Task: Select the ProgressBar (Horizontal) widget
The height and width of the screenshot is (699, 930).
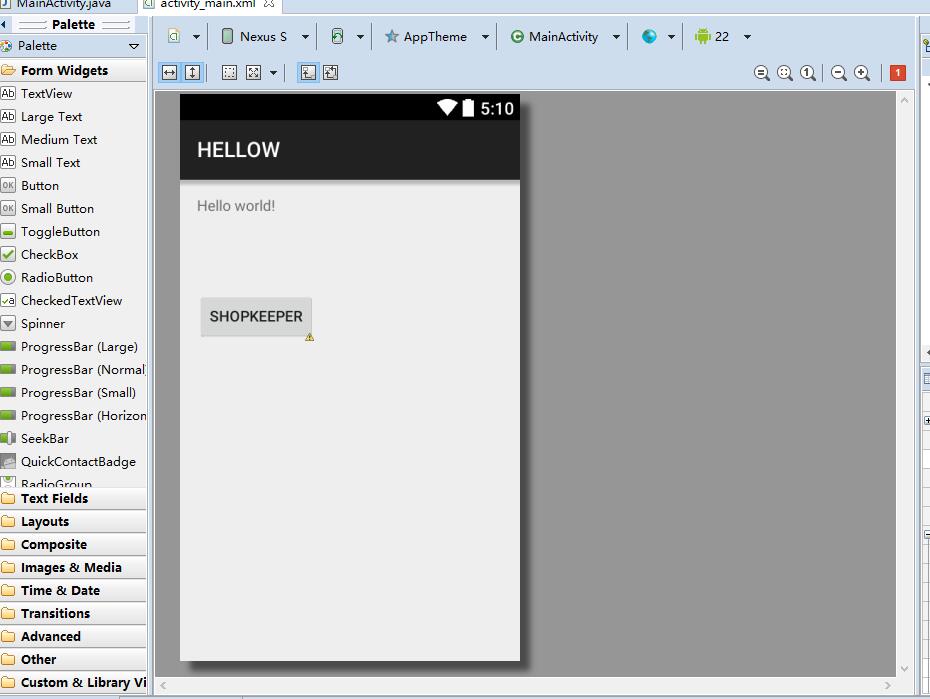Action: [x=73, y=416]
